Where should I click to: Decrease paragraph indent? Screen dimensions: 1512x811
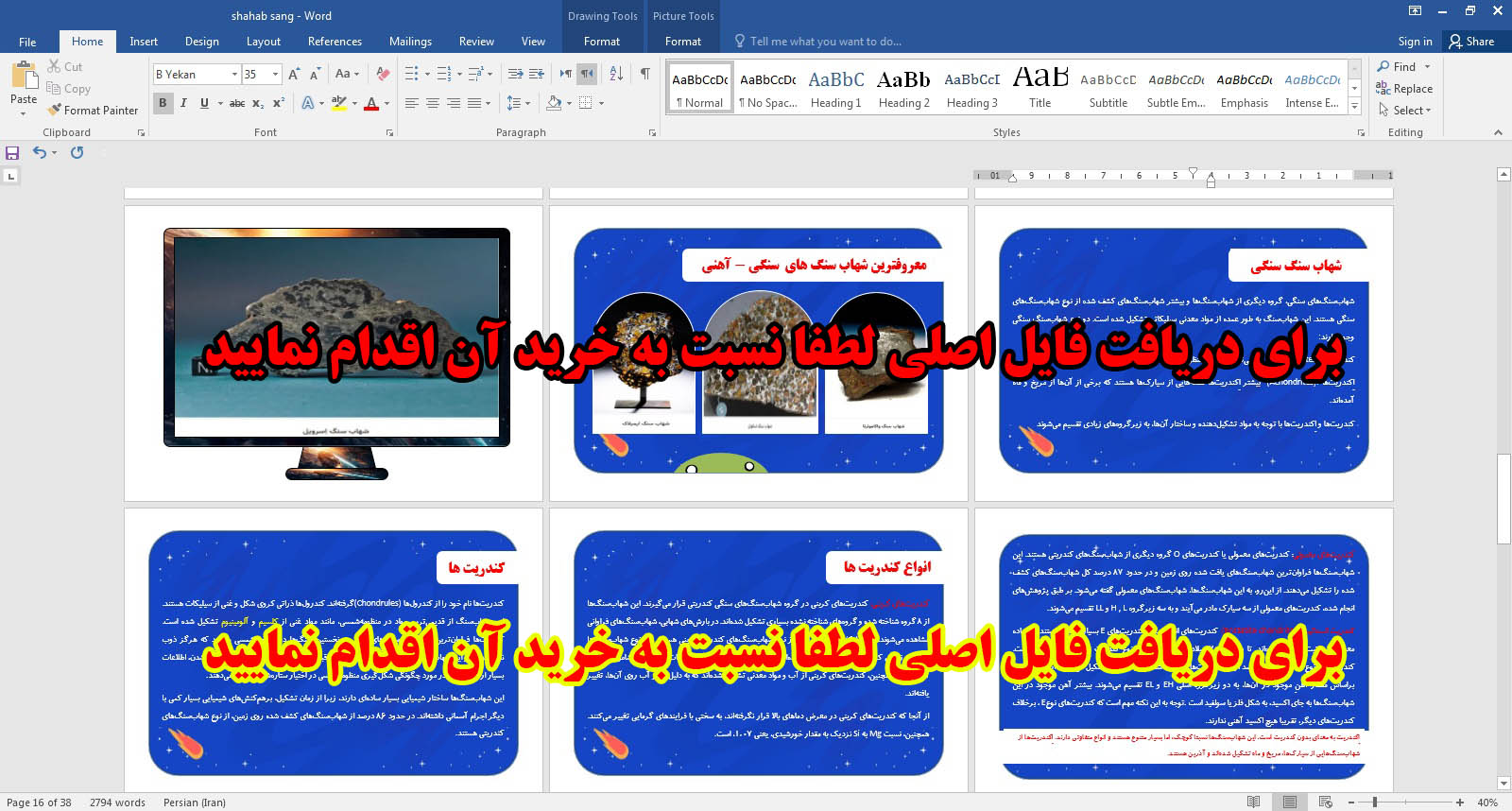pyautogui.click(x=515, y=74)
